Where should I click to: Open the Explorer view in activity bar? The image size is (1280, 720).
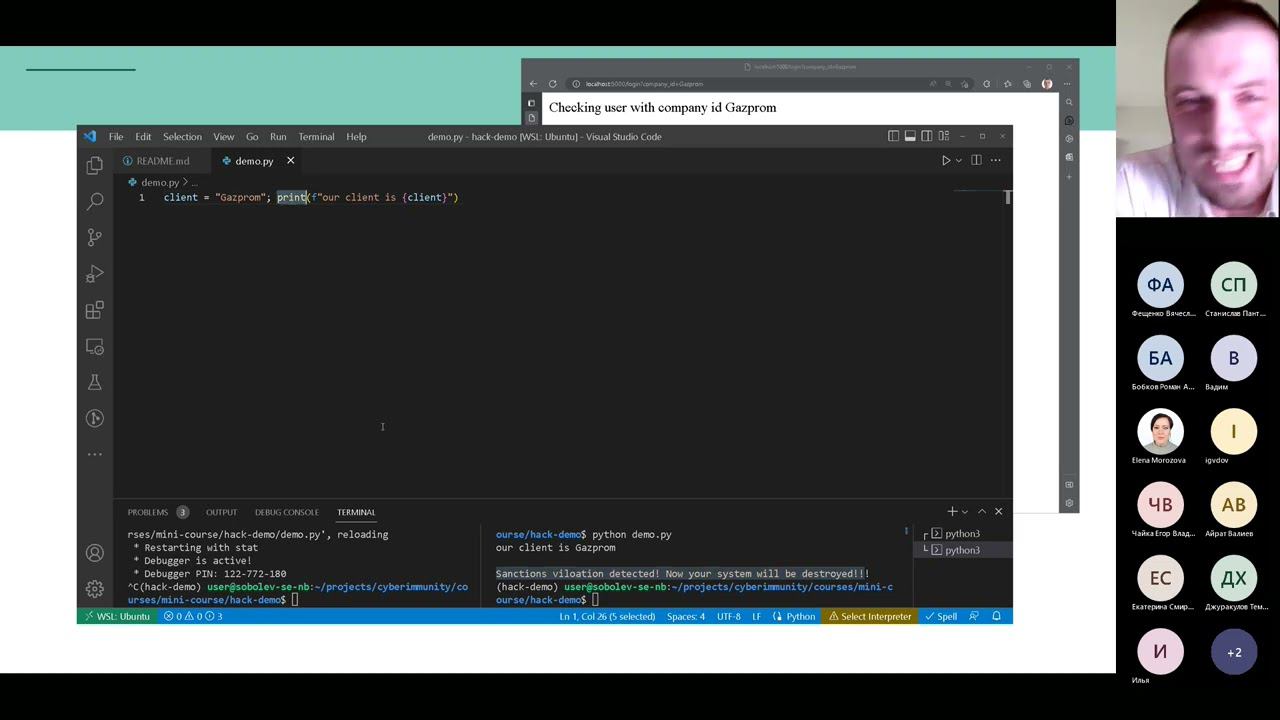point(95,165)
